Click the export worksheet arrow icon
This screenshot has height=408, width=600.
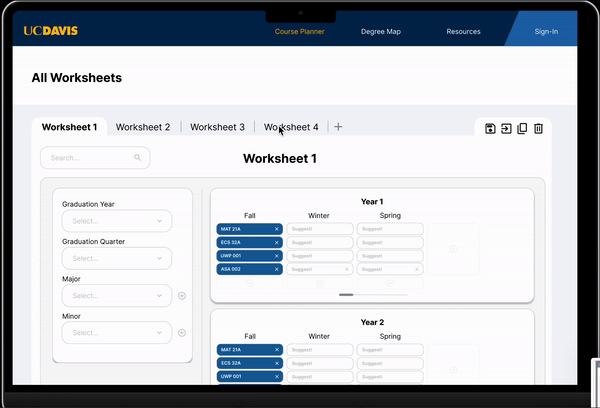pyautogui.click(x=506, y=128)
